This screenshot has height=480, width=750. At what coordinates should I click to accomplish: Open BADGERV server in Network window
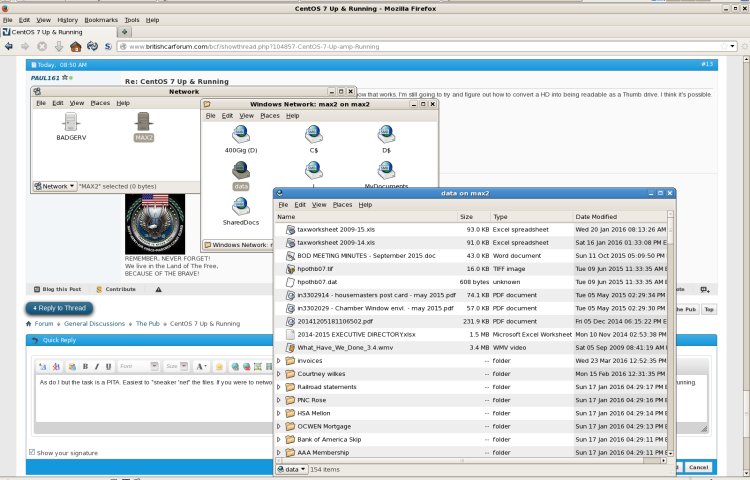[71, 127]
